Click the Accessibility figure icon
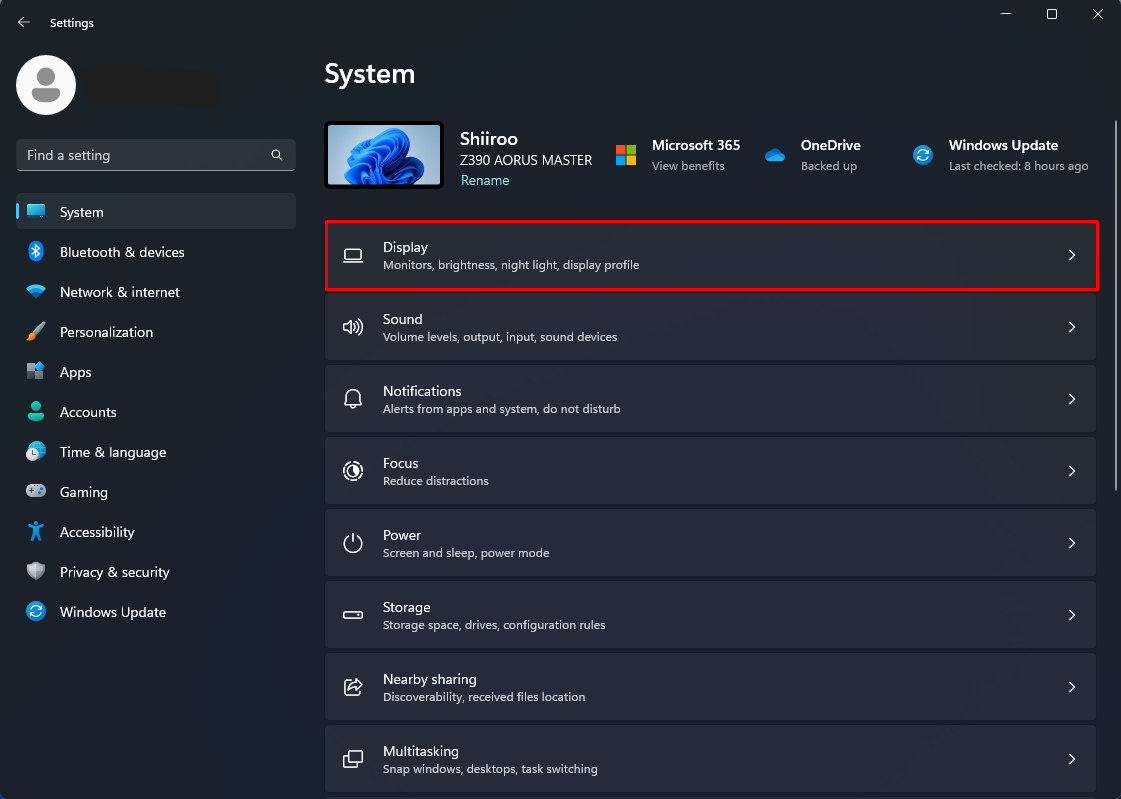Image resolution: width=1121 pixels, height=799 pixels. point(36,532)
